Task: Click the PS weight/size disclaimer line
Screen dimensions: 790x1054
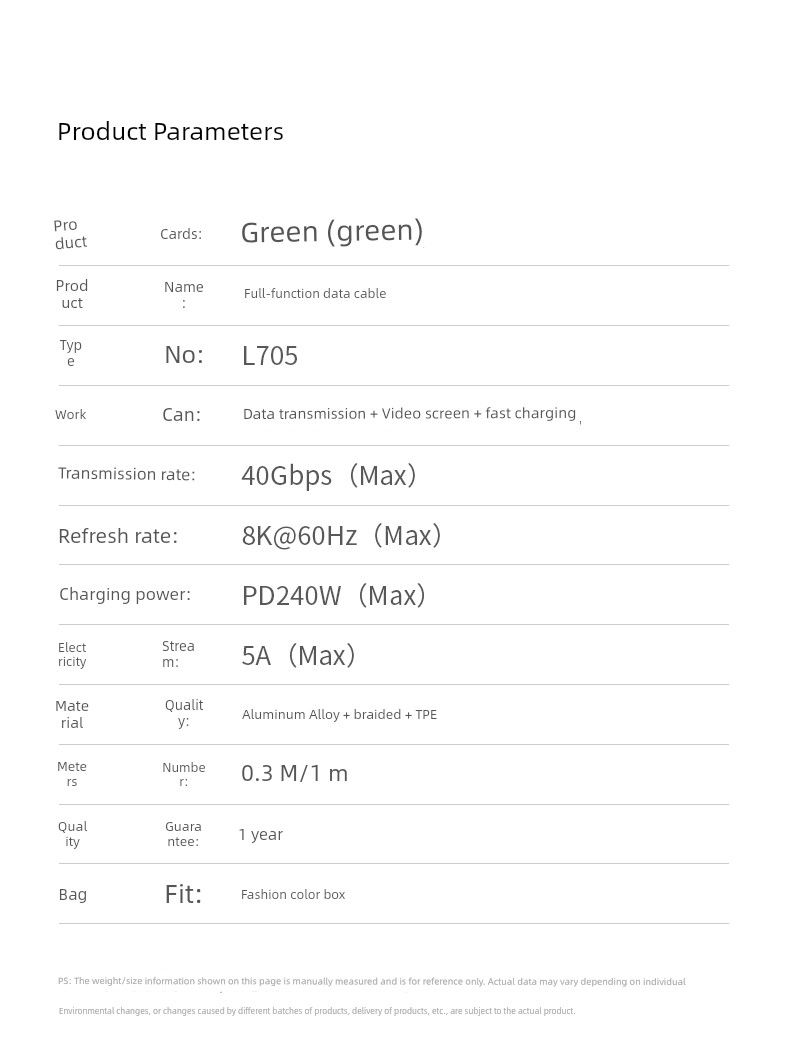Action: pyautogui.click(x=371, y=982)
